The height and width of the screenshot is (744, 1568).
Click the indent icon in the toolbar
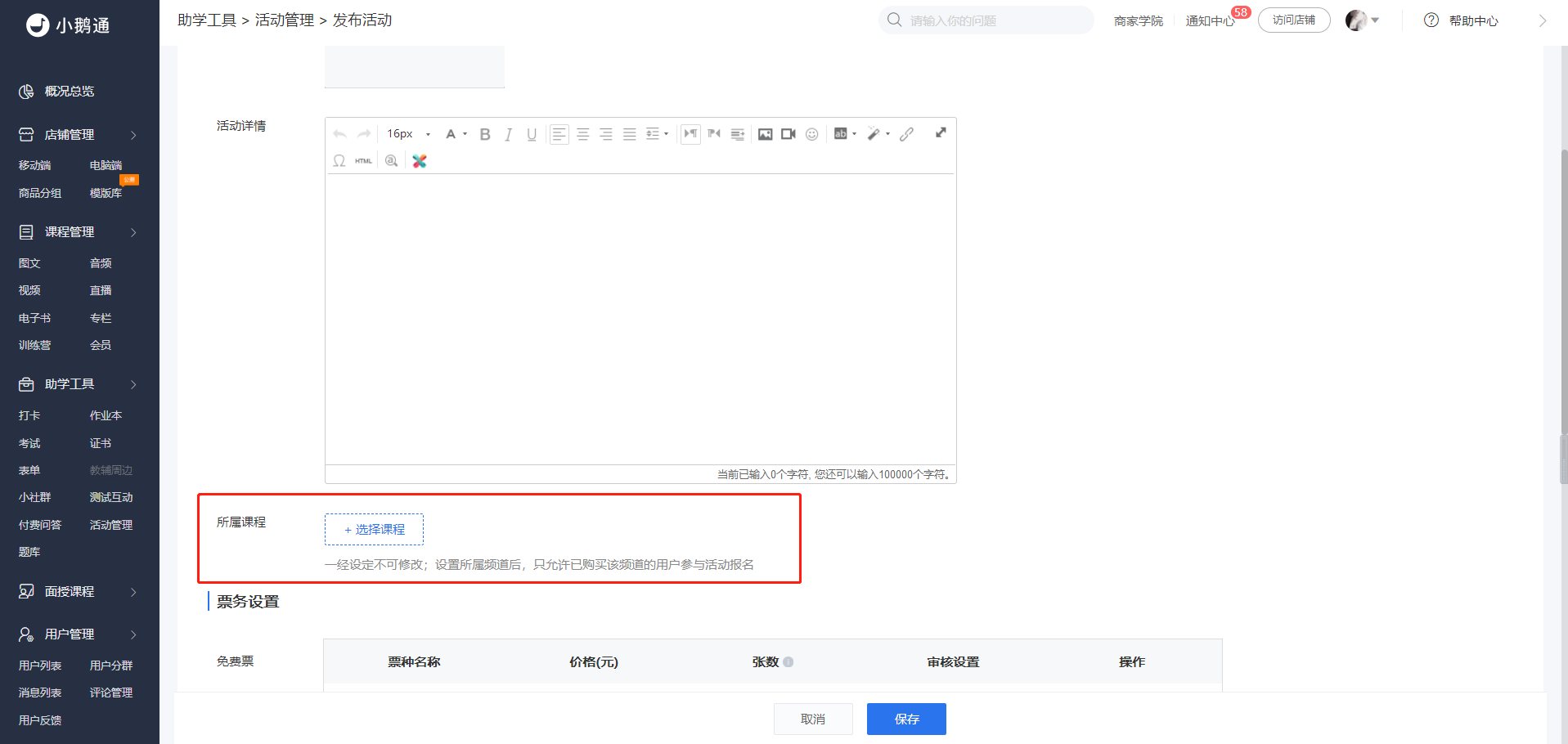738,134
